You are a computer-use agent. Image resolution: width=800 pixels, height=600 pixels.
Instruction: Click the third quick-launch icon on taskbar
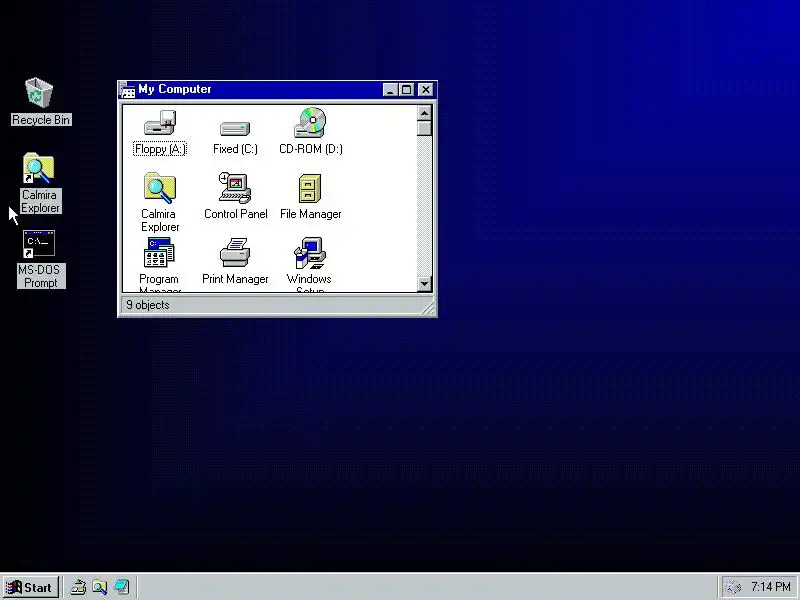click(121, 587)
